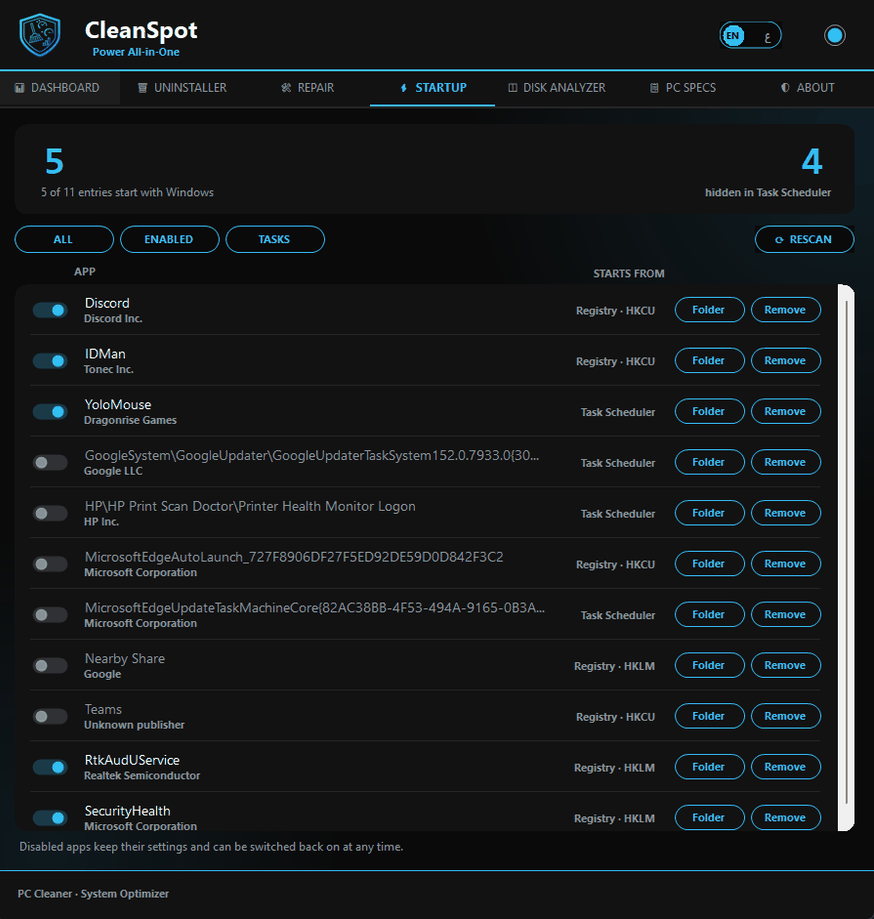The height and width of the screenshot is (919, 874).
Task: Enable GoogleUpdater task toggle
Action: [50, 462]
